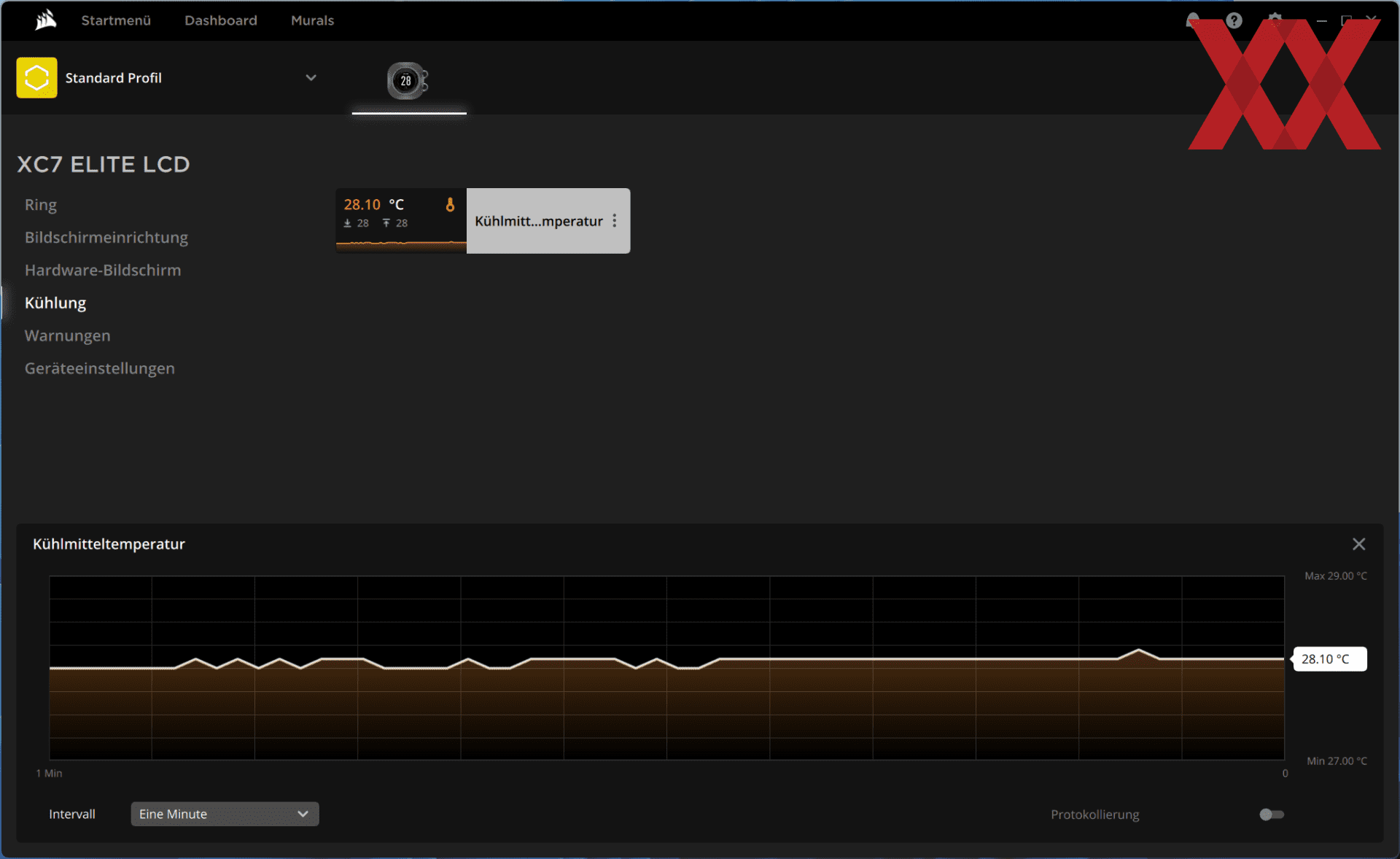Open the three-dot menu on Kühlmitt...mperatur
Viewport: 1400px width, 859px height.
pos(615,221)
